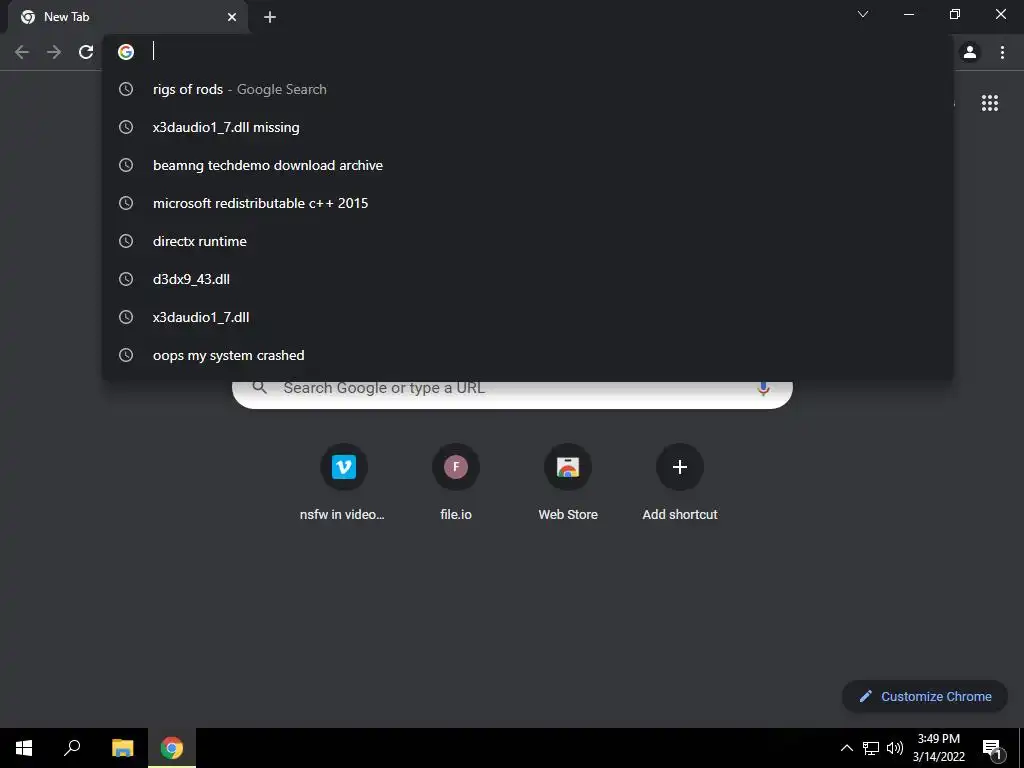The width and height of the screenshot is (1024, 768).
Task: Open File Explorer from the taskbar
Action: click(122, 748)
